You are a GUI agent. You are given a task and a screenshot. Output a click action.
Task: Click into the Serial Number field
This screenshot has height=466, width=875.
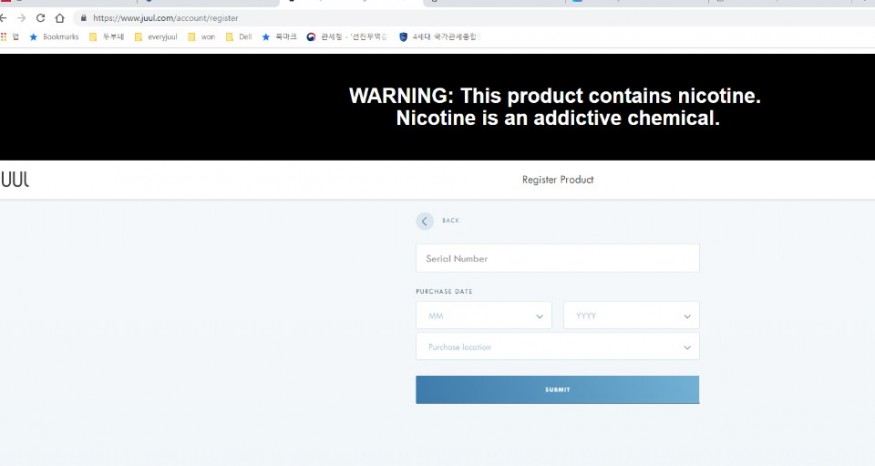point(557,258)
